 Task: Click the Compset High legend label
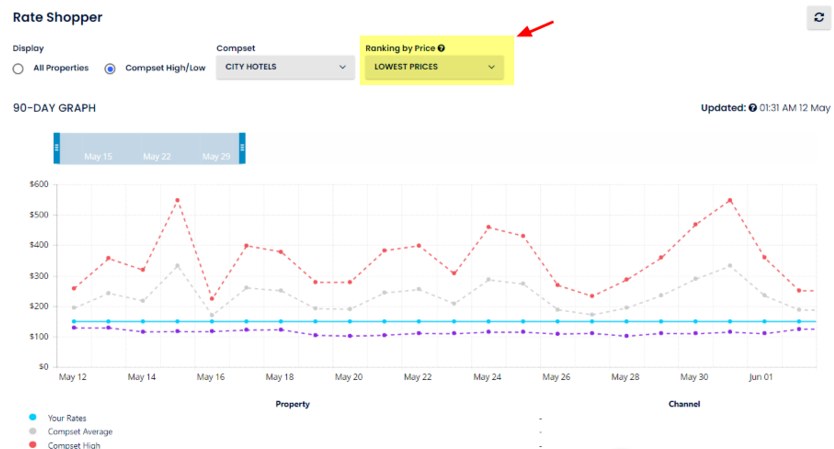pyautogui.click(x=74, y=445)
